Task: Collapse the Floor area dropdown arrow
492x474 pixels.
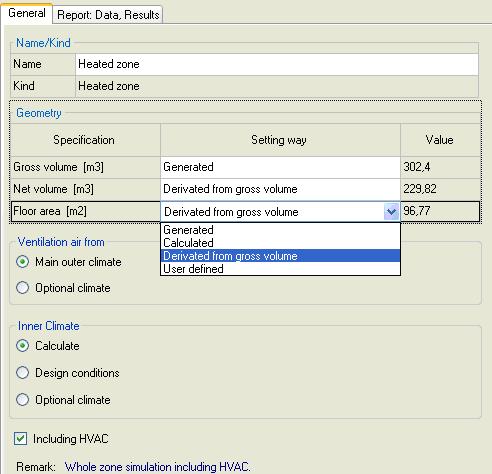Action: (x=391, y=211)
